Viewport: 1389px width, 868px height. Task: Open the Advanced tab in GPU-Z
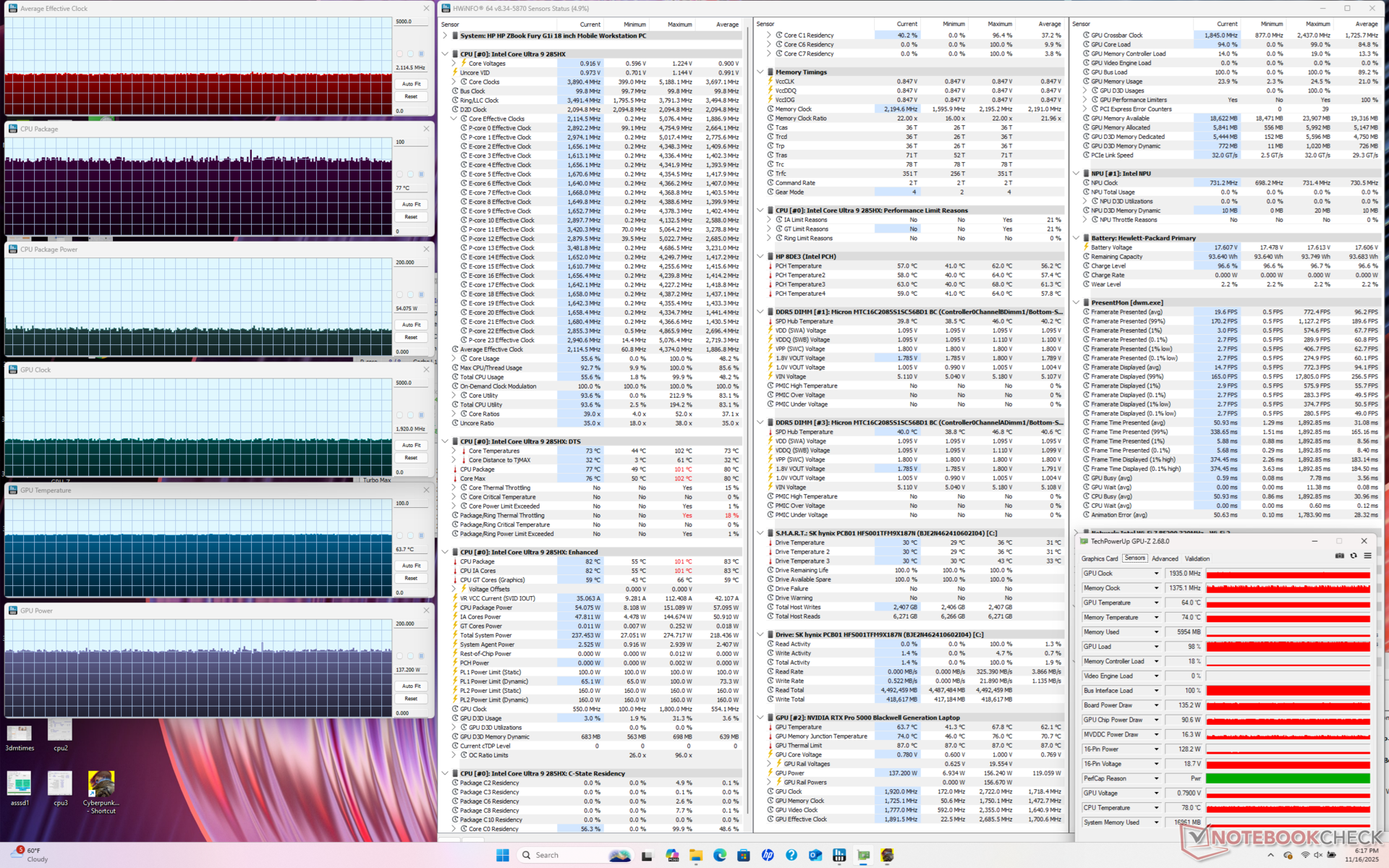point(1165,558)
